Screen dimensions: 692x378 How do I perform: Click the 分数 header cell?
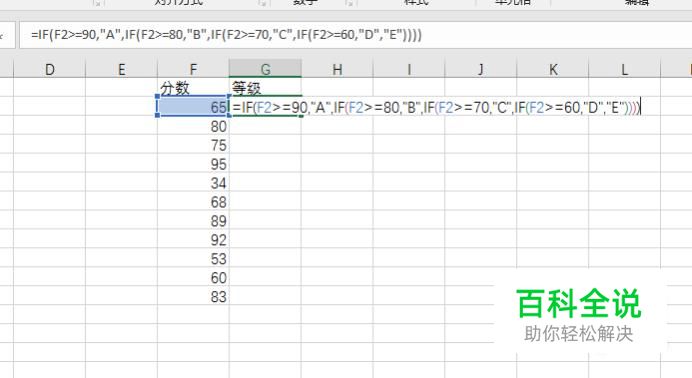(193, 88)
